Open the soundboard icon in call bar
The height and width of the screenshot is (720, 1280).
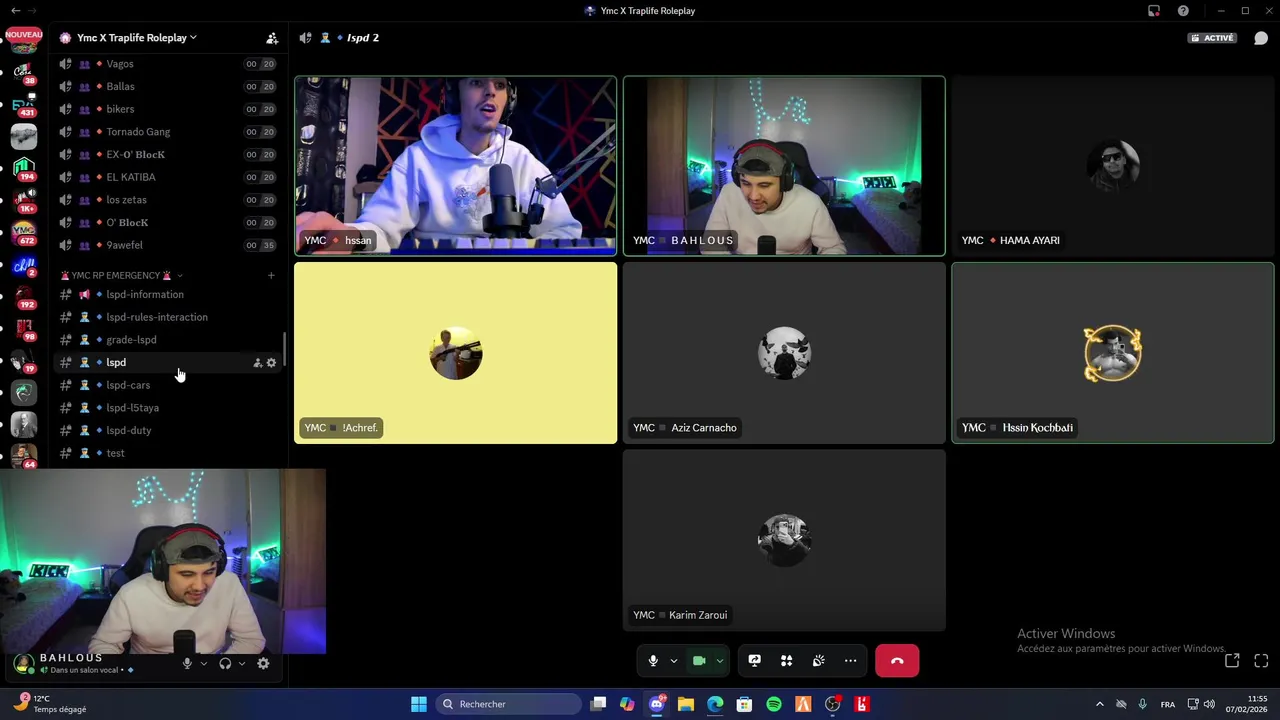[819, 661]
